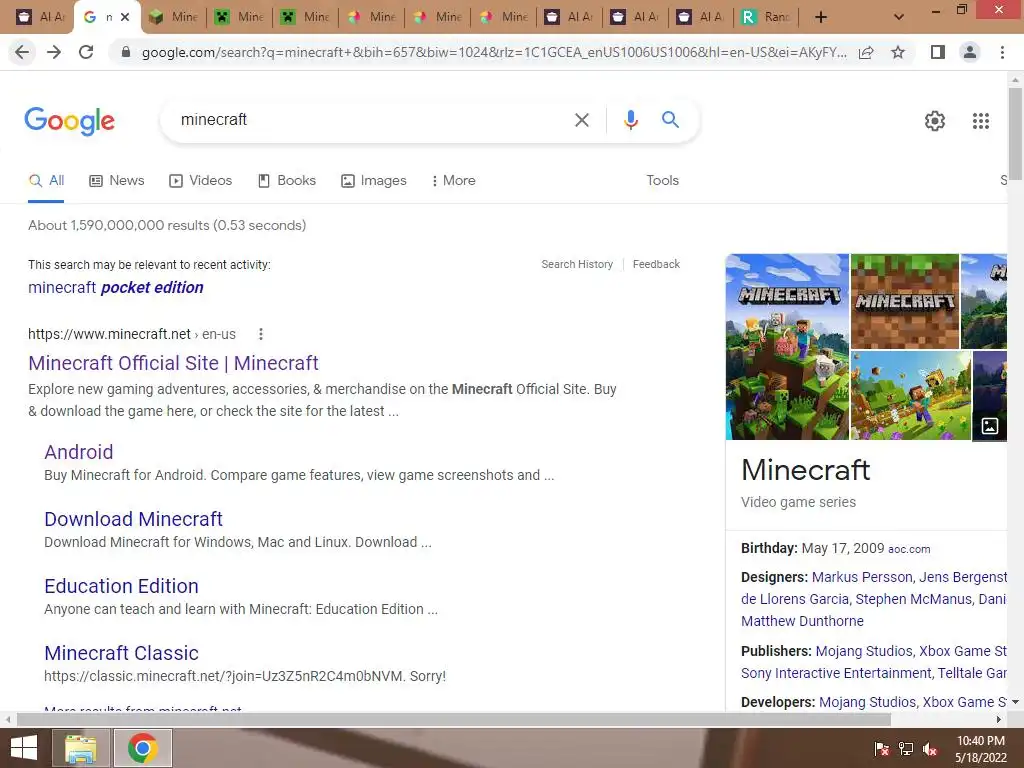Click the Google logo
Image resolution: width=1024 pixels, height=768 pixels.
[70, 121]
